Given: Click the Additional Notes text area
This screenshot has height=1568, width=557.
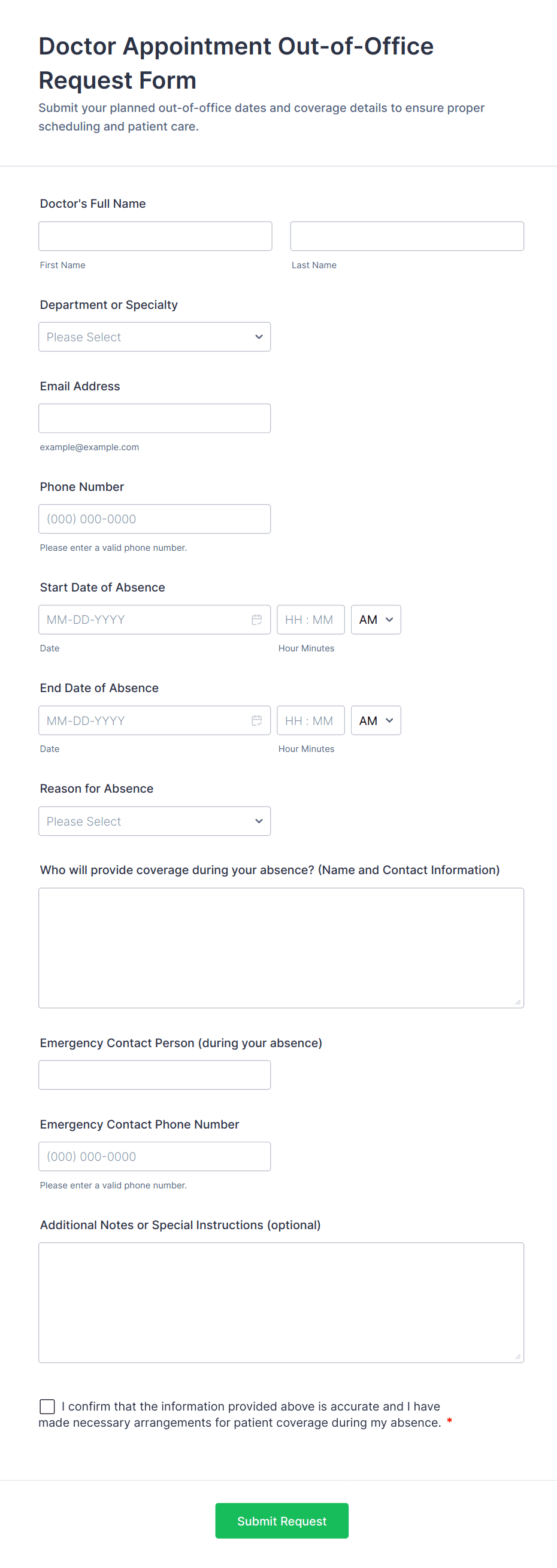Looking at the screenshot, I should click(x=281, y=1303).
